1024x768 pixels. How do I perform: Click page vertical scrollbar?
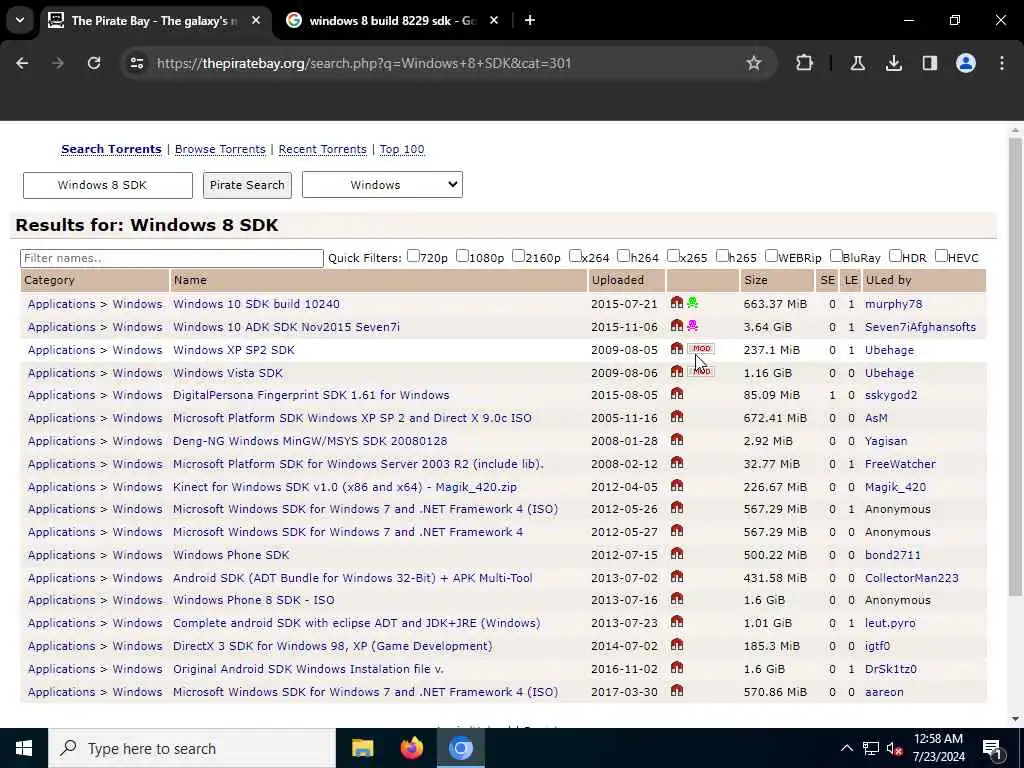point(1015,366)
